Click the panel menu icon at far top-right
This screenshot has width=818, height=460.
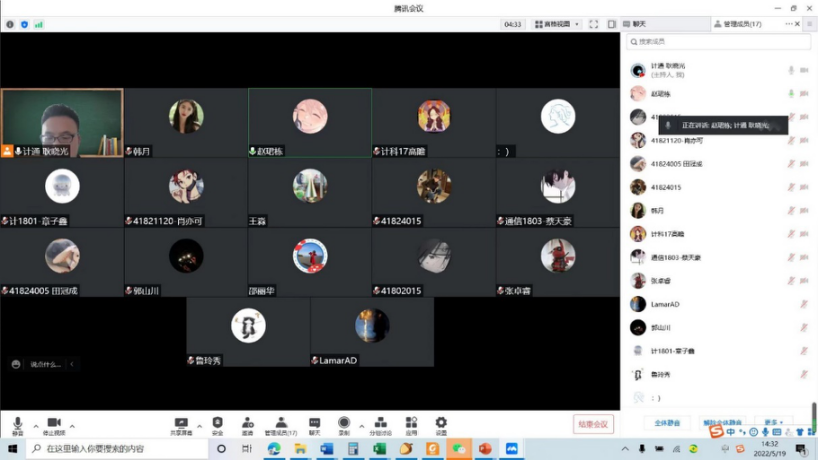pos(810,24)
